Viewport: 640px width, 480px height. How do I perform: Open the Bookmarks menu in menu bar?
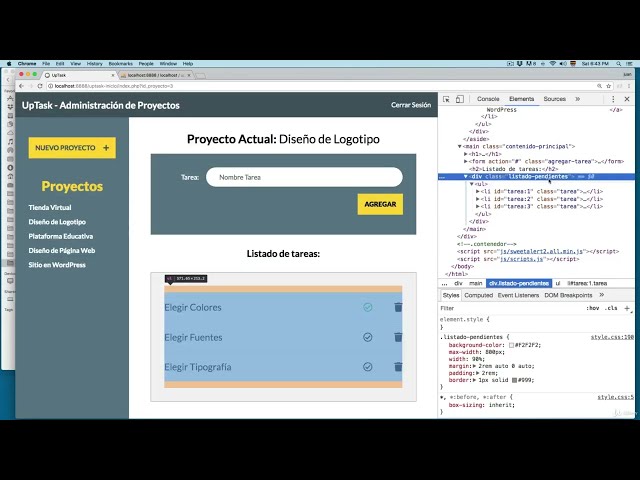pos(120,64)
